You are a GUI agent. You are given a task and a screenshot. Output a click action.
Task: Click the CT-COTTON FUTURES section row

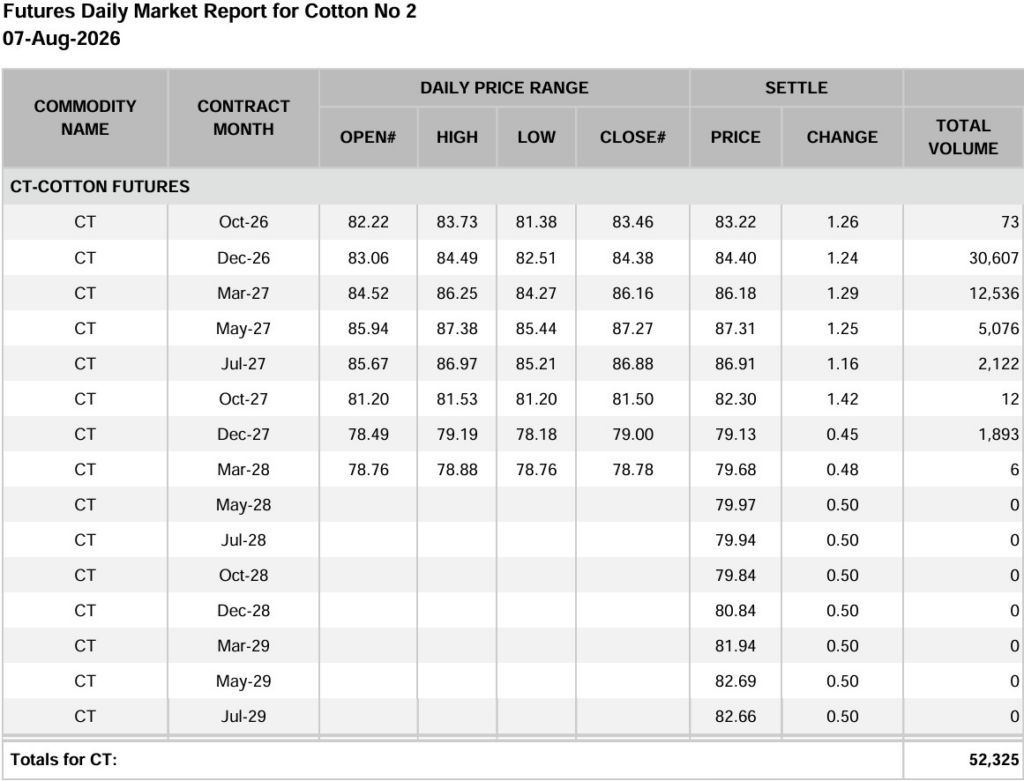tap(513, 186)
